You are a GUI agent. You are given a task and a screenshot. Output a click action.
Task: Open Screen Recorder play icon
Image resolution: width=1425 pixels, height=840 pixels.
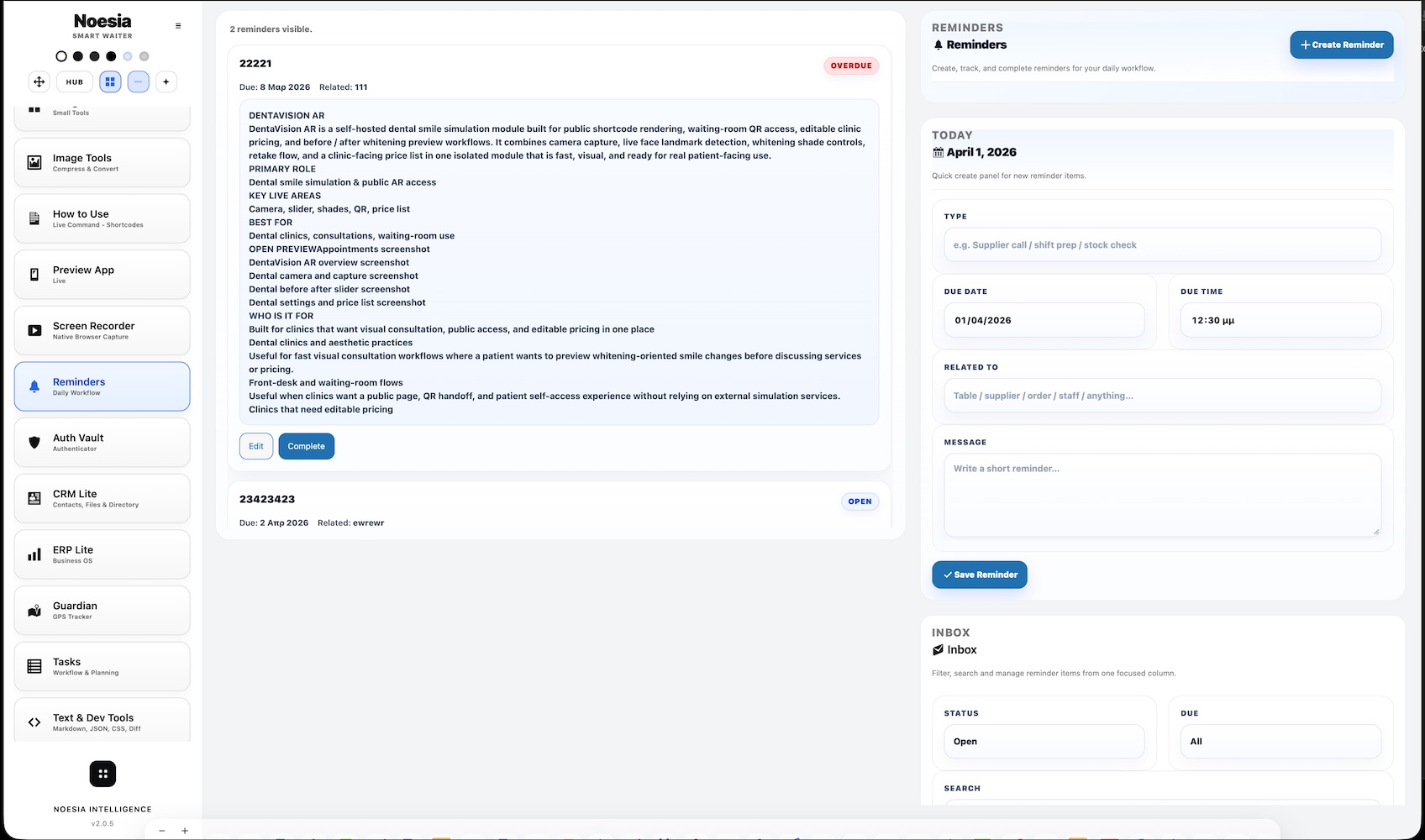click(x=34, y=330)
